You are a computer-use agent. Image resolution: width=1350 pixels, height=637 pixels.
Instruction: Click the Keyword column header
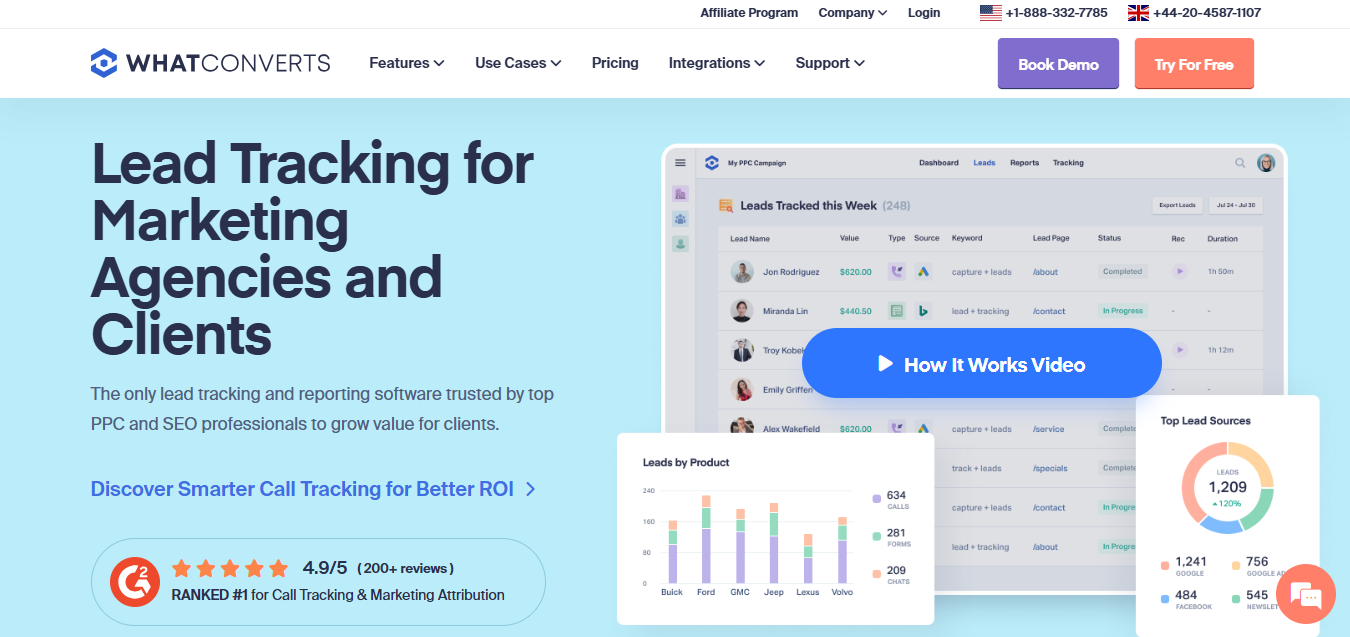pos(967,239)
